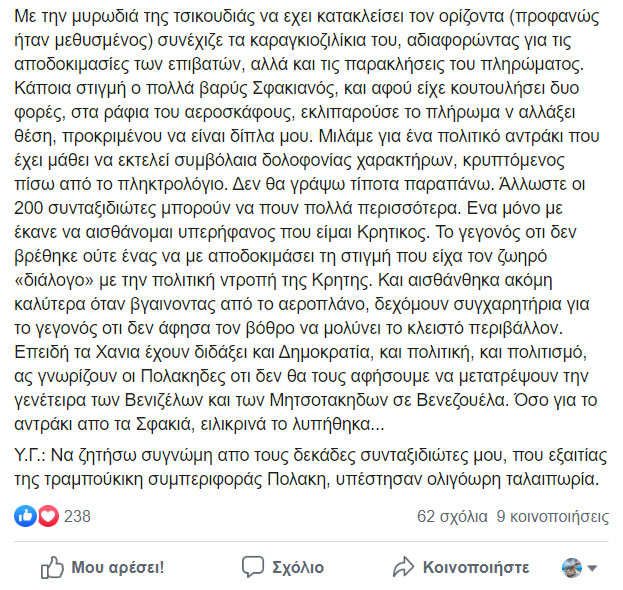Open the 62 σχόλια comments link
623x590 pixels.
[x=450, y=517]
